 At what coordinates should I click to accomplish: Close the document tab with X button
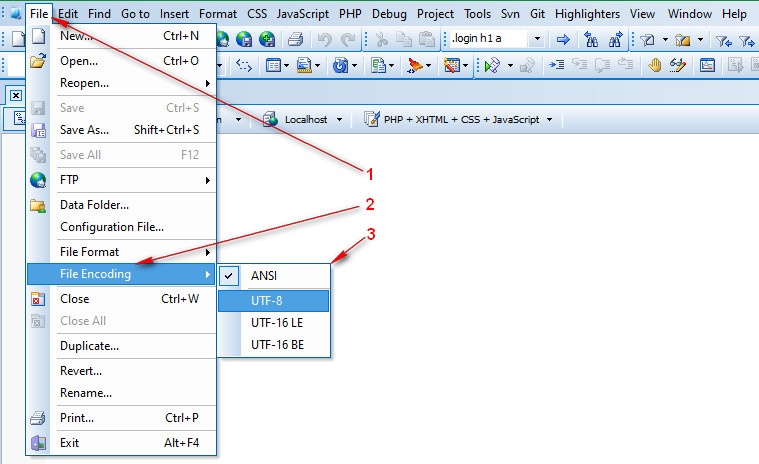pos(16,95)
